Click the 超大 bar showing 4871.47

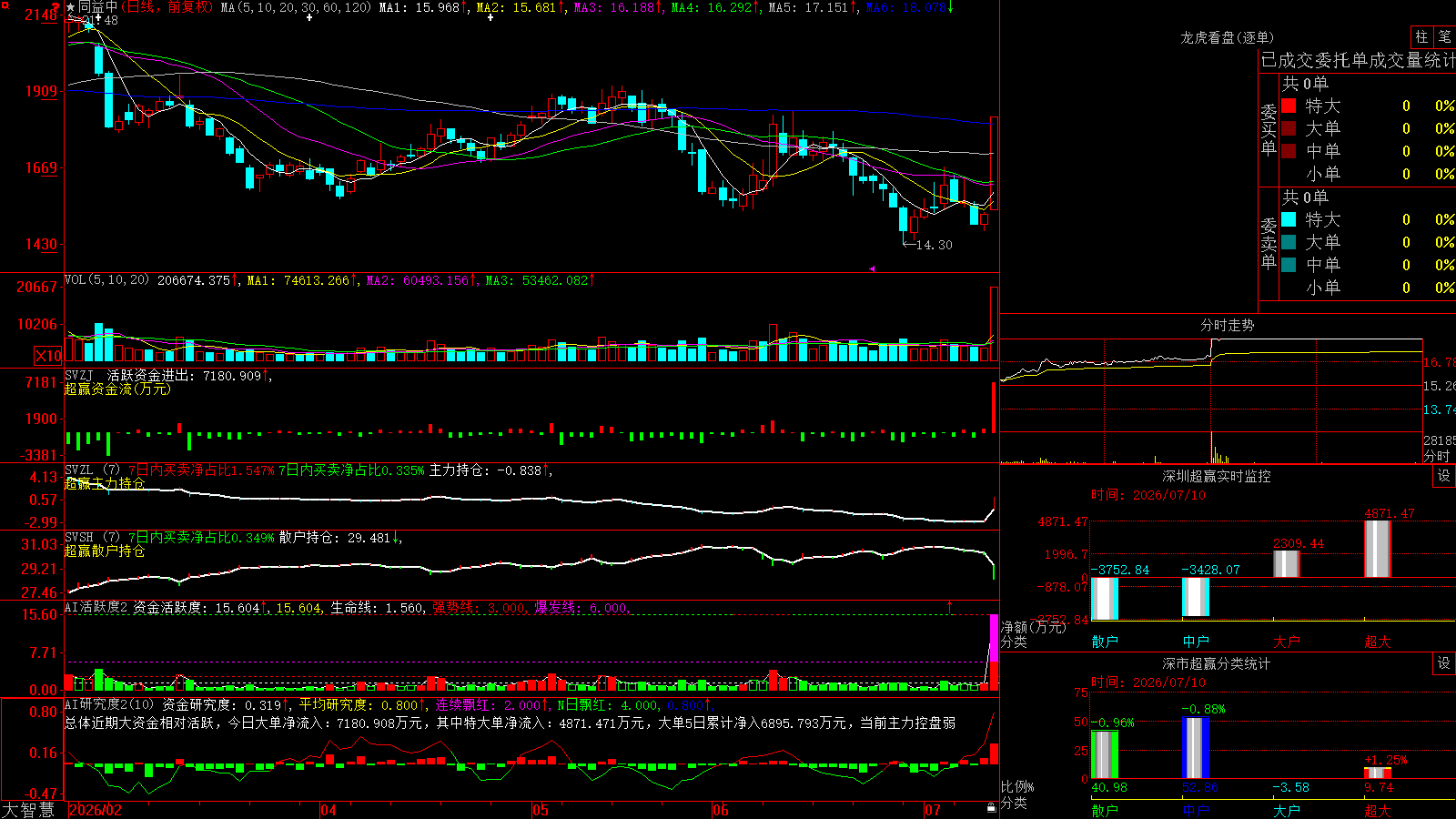click(1378, 549)
